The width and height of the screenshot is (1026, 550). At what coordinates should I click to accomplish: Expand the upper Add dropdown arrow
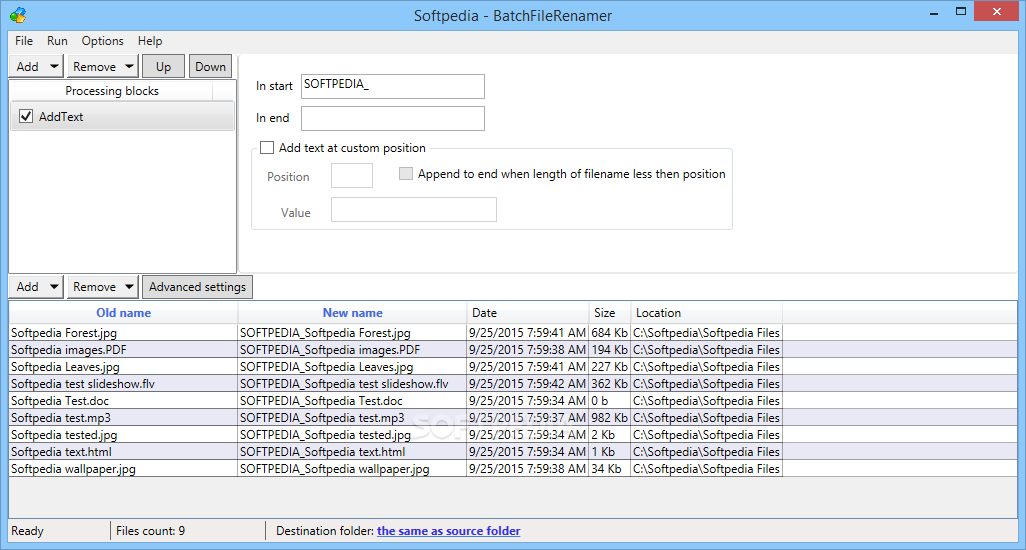[54, 67]
